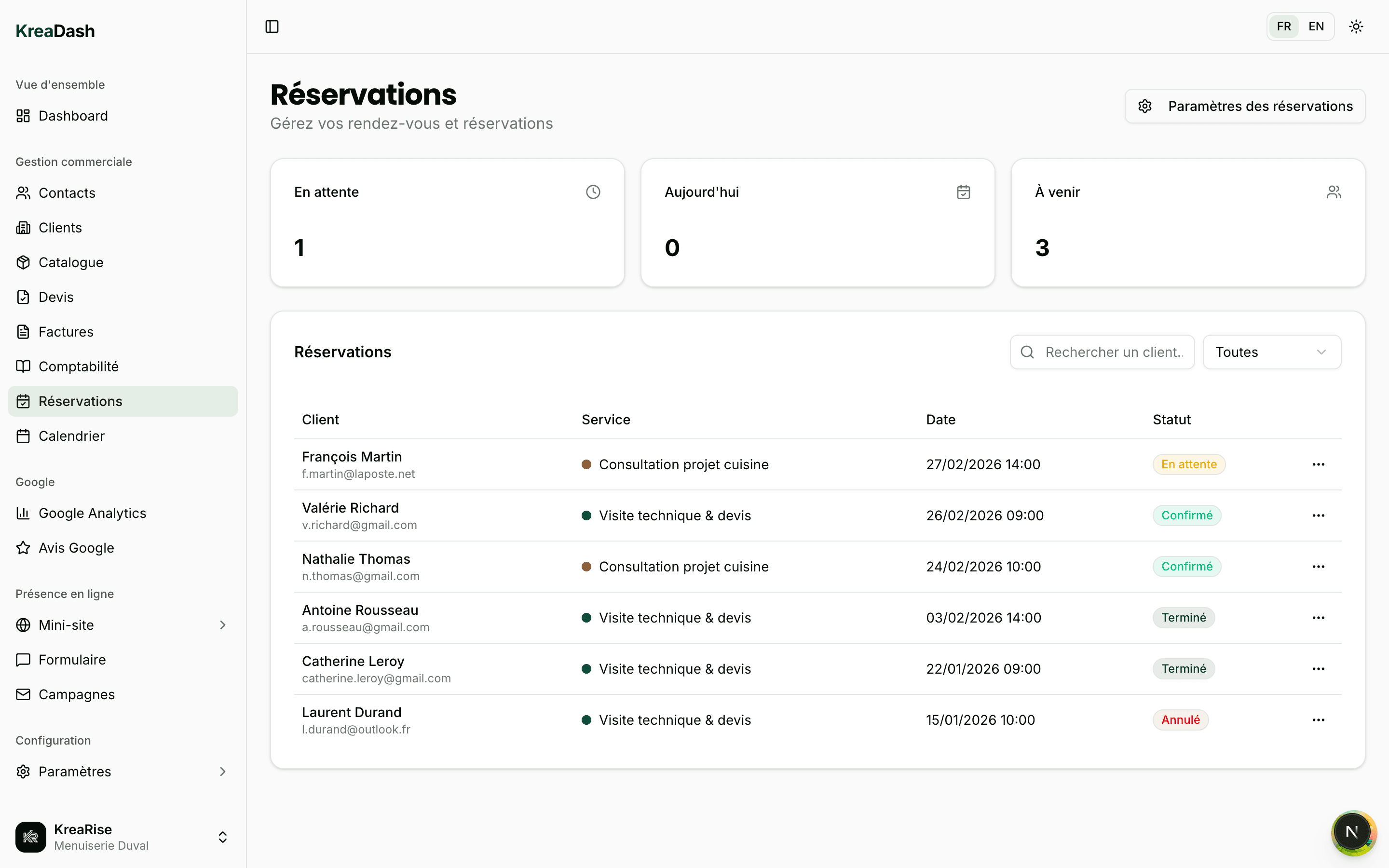Screen dimensions: 1389x868
Task: Open row actions for François Martin
Action: tap(1318, 464)
